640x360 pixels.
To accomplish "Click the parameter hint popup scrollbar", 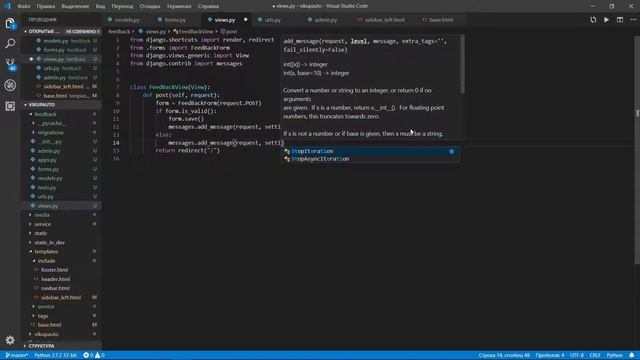I will 462,64.
